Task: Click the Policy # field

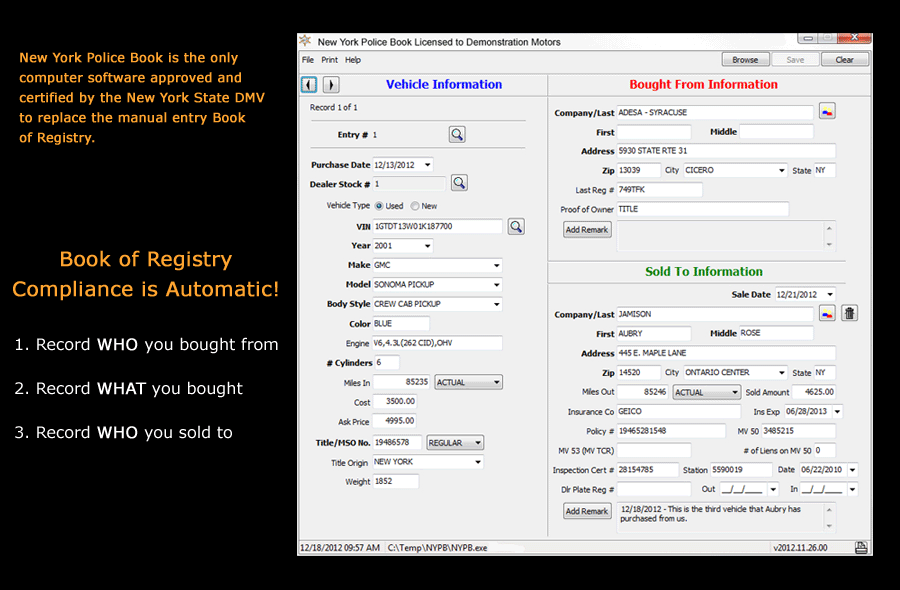Action: click(671, 431)
